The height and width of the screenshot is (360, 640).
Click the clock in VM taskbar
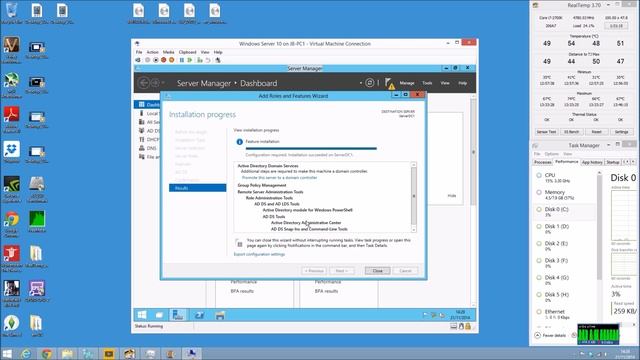click(x=460, y=315)
